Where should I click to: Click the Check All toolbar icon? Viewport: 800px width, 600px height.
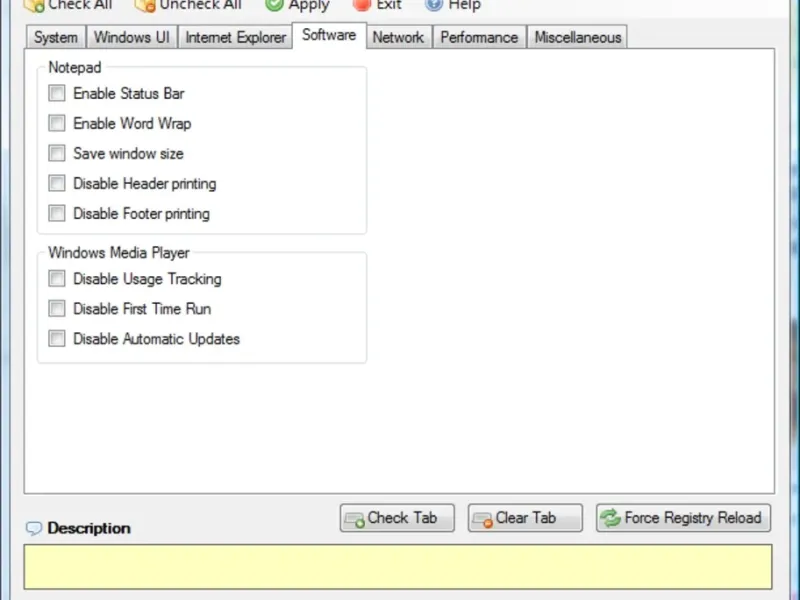click(34, 5)
